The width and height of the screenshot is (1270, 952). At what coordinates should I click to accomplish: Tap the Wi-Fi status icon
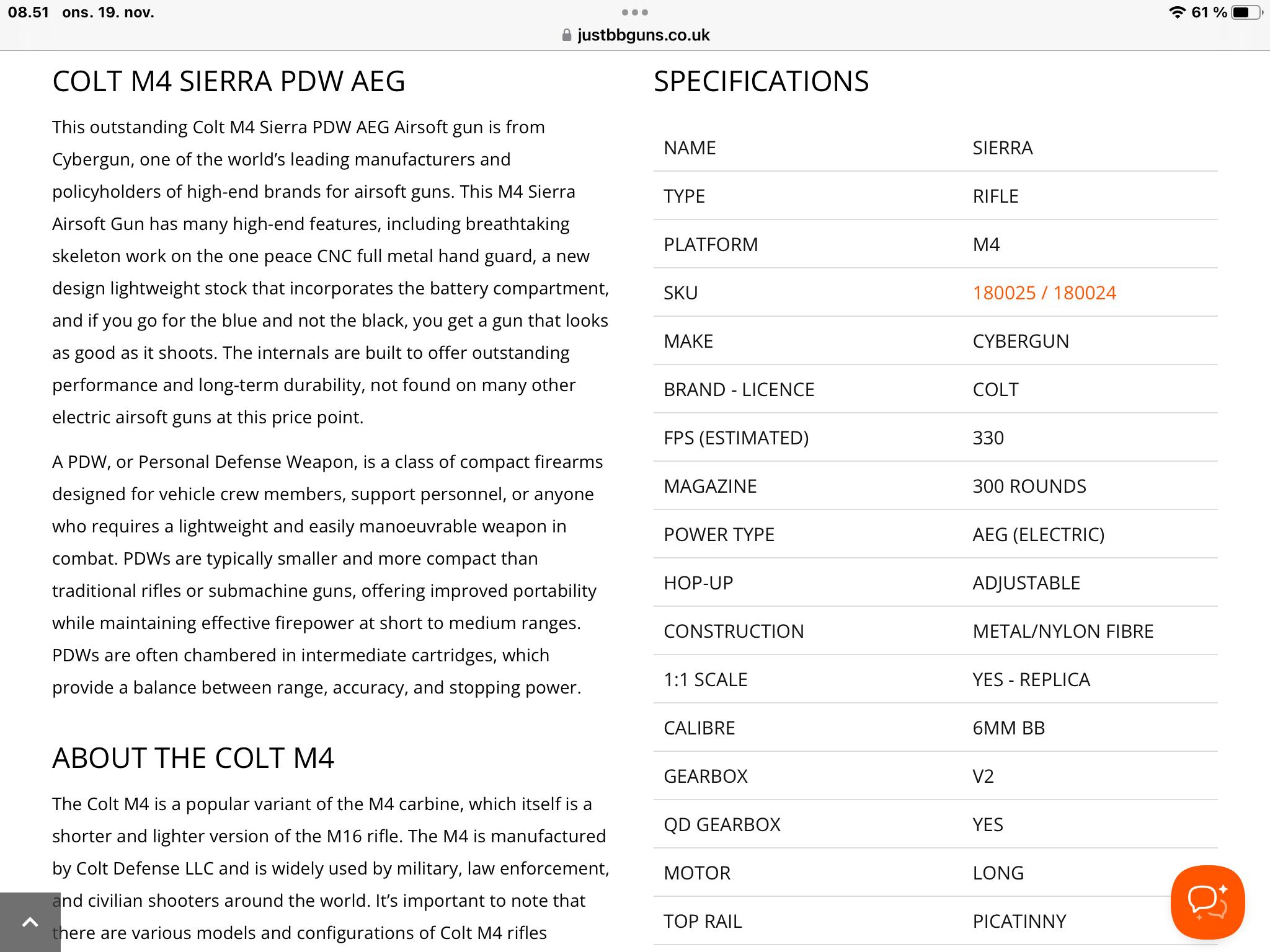click(1176, 12)
